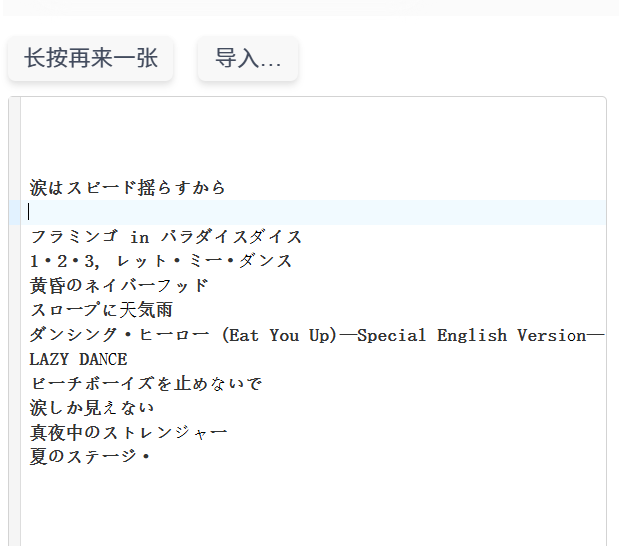619x546 pixels.
Task: Click the 长按再来一张 button
Action: 91,59
